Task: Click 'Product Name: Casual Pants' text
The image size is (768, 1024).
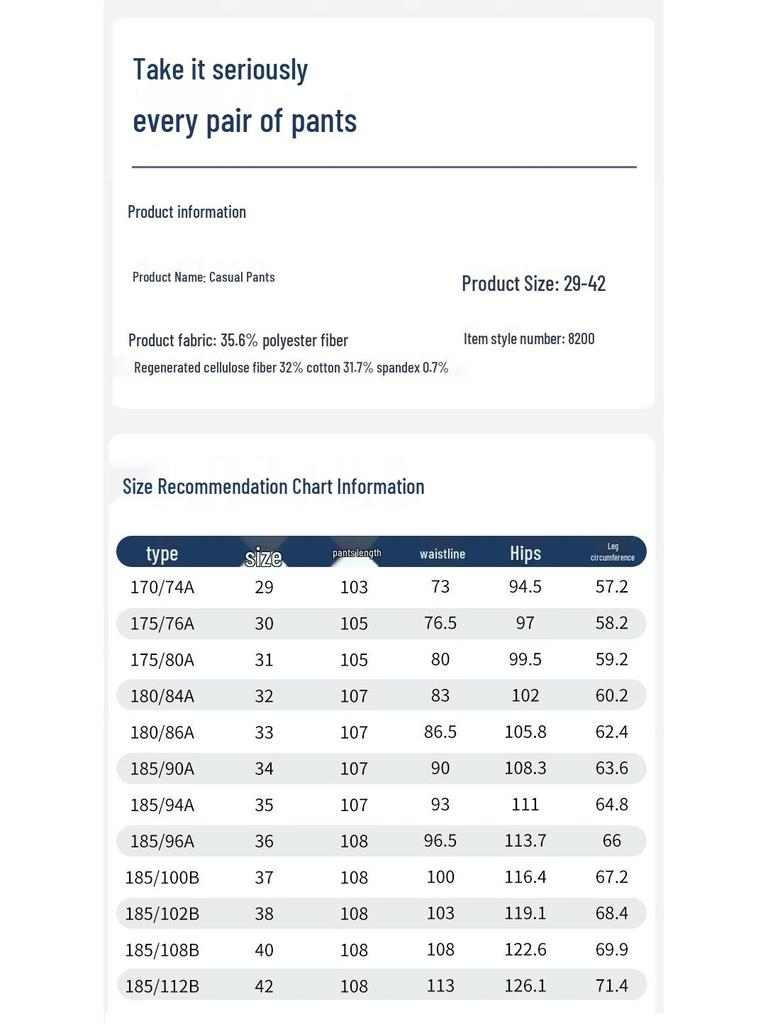Action: 204,277
